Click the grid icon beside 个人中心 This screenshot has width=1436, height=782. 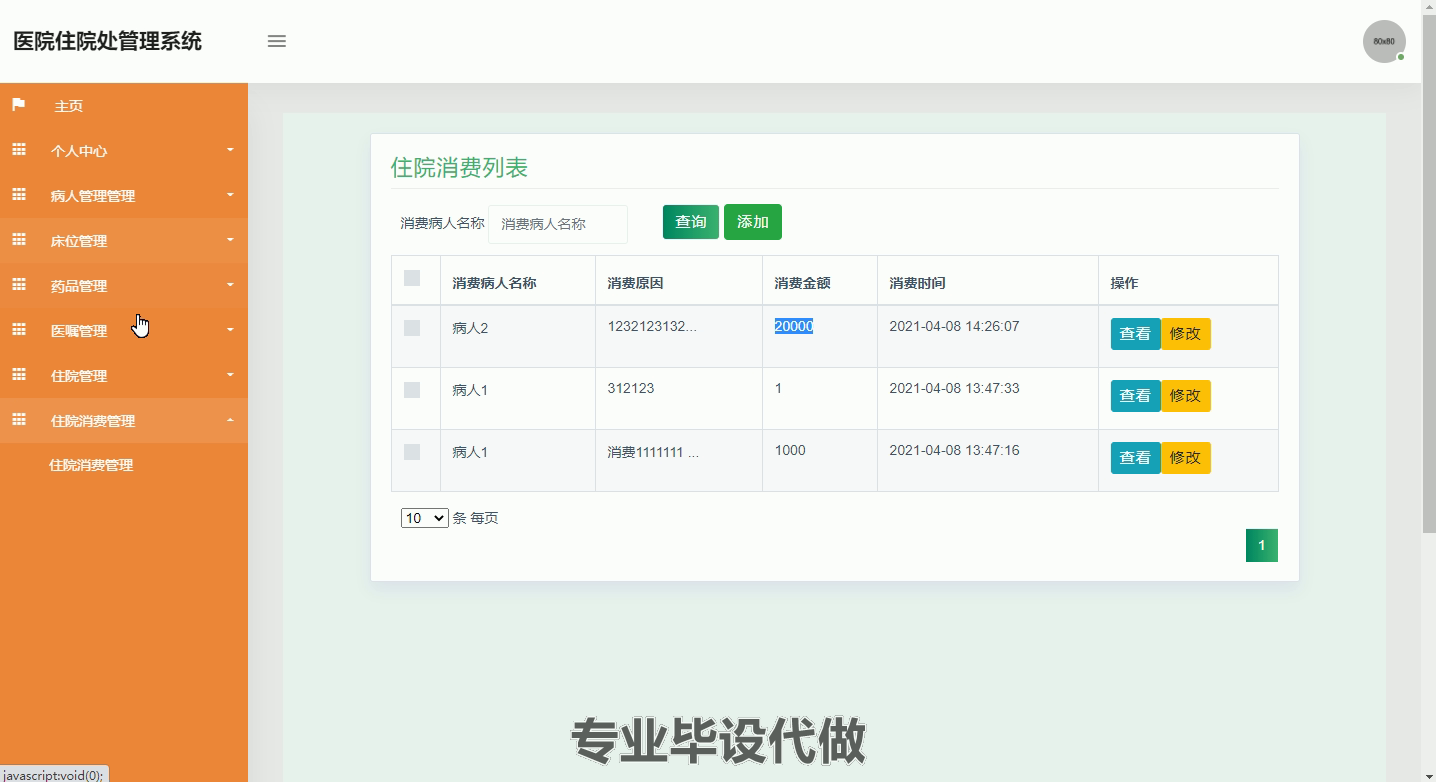(x=18, y=150)
